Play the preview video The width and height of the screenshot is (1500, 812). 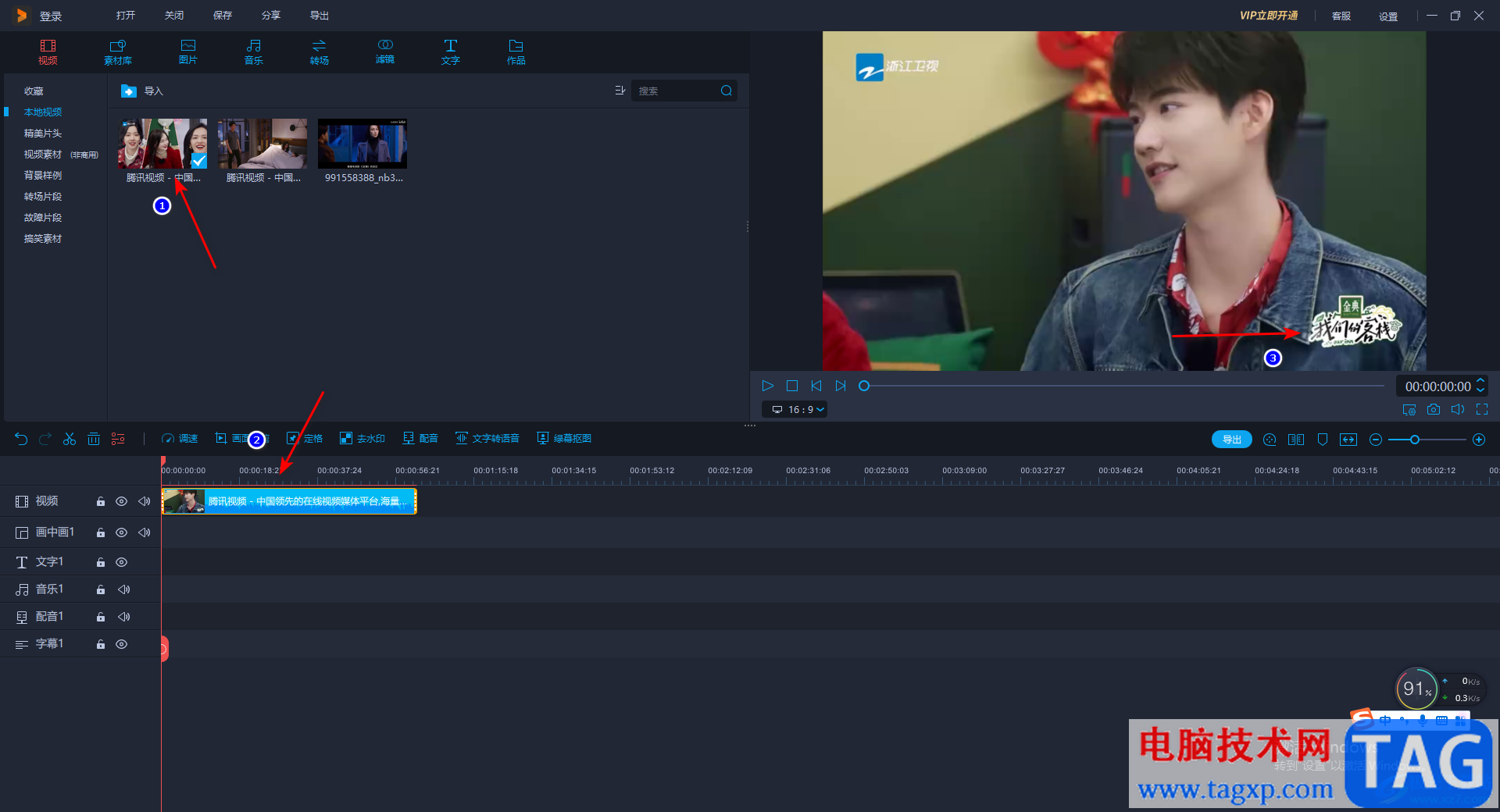click(767, 386)
